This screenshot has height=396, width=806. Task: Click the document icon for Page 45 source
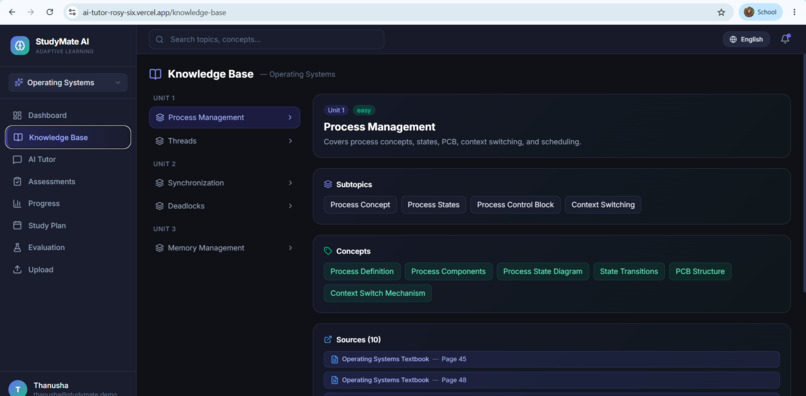(x=334, y=359)
